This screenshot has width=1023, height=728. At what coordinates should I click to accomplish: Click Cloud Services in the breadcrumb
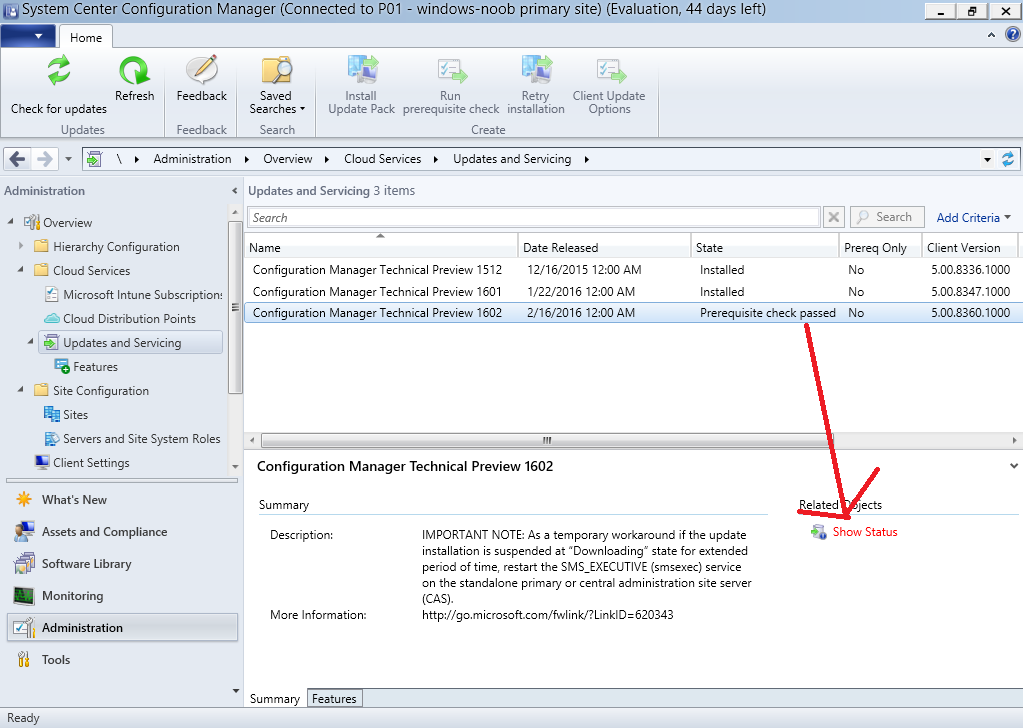click(382, 159)
